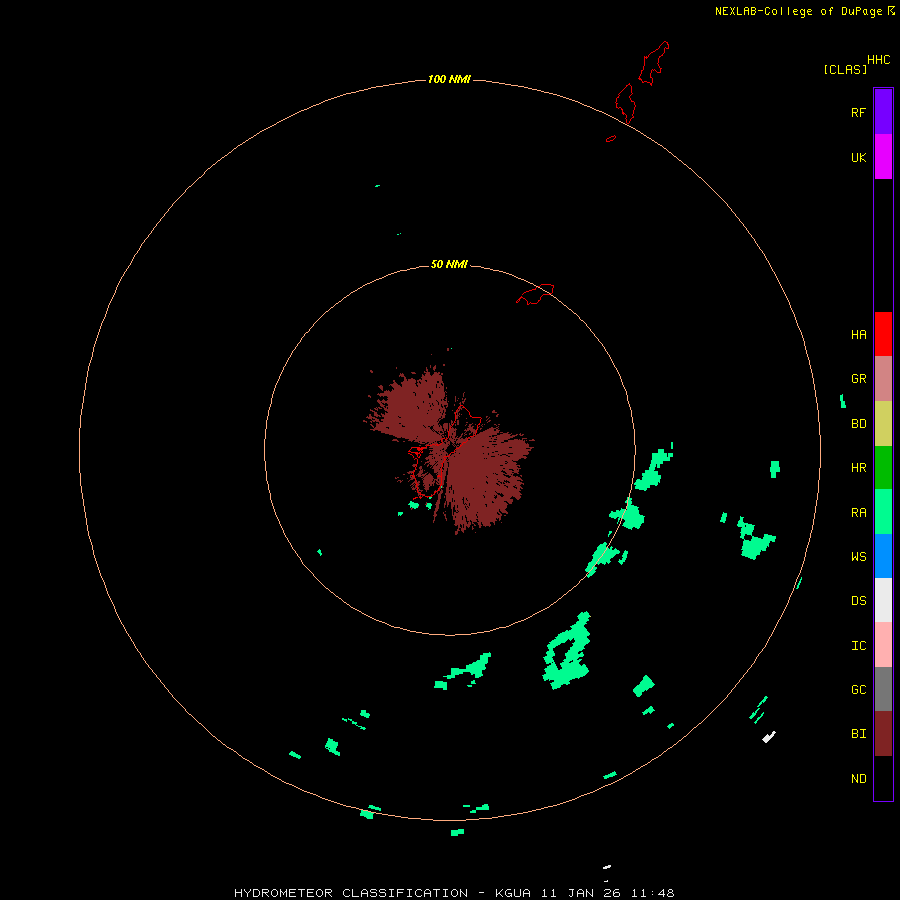This screenshot has width=900, height=900.
Task: Select the GR salmon legend swatch
Action: [883, 379]
